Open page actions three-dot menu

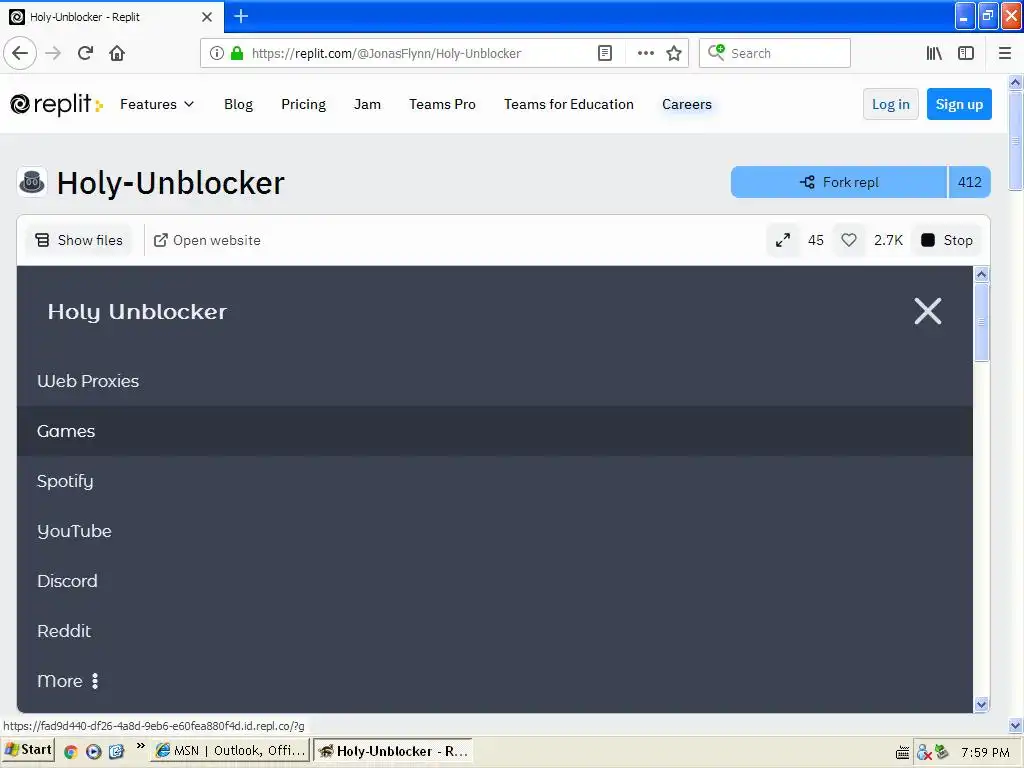click(x=645, y=53)
